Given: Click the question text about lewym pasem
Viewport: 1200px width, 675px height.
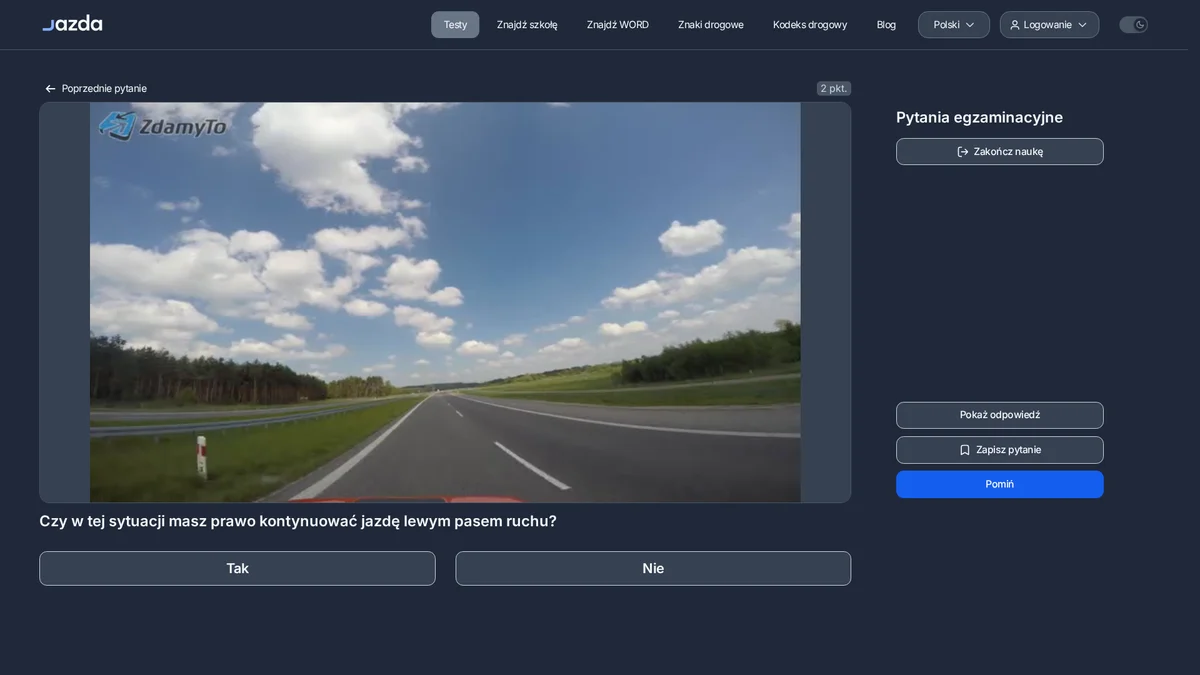Looking at the screenshot, I should pyautogui.click(x=298, y=521).
